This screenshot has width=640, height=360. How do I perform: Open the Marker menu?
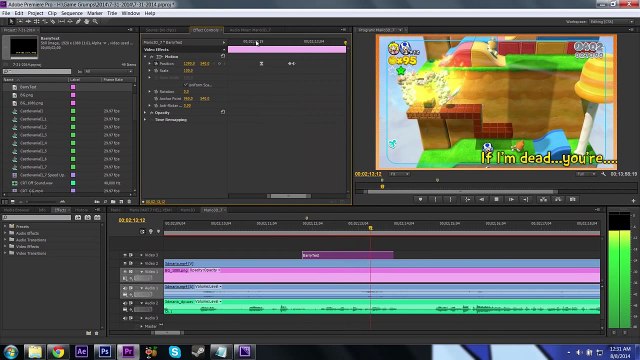(x=95, y=13)
